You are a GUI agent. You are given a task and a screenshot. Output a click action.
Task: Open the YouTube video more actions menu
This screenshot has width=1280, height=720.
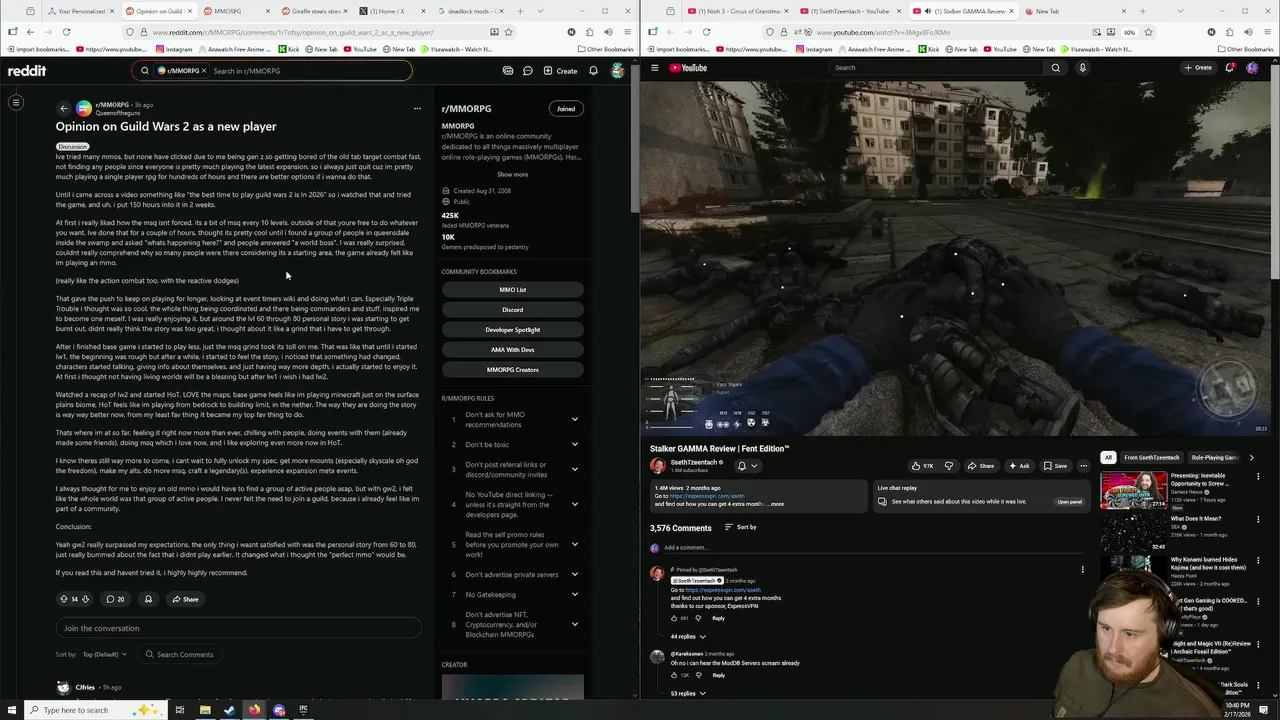click(x=1083, y=466)
